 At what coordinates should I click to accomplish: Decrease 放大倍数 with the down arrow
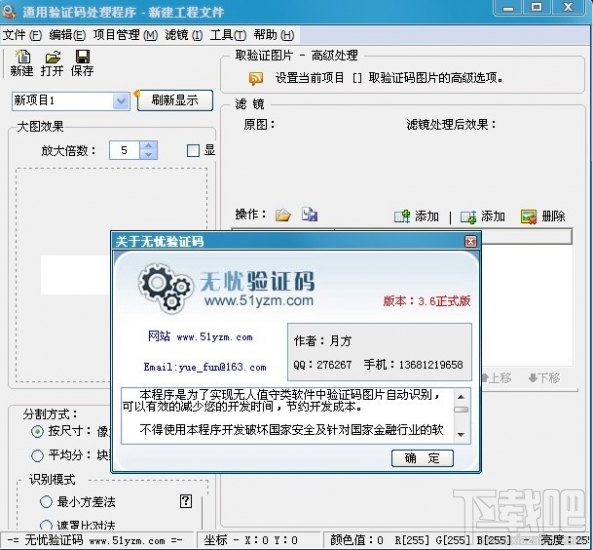(149, 155)
